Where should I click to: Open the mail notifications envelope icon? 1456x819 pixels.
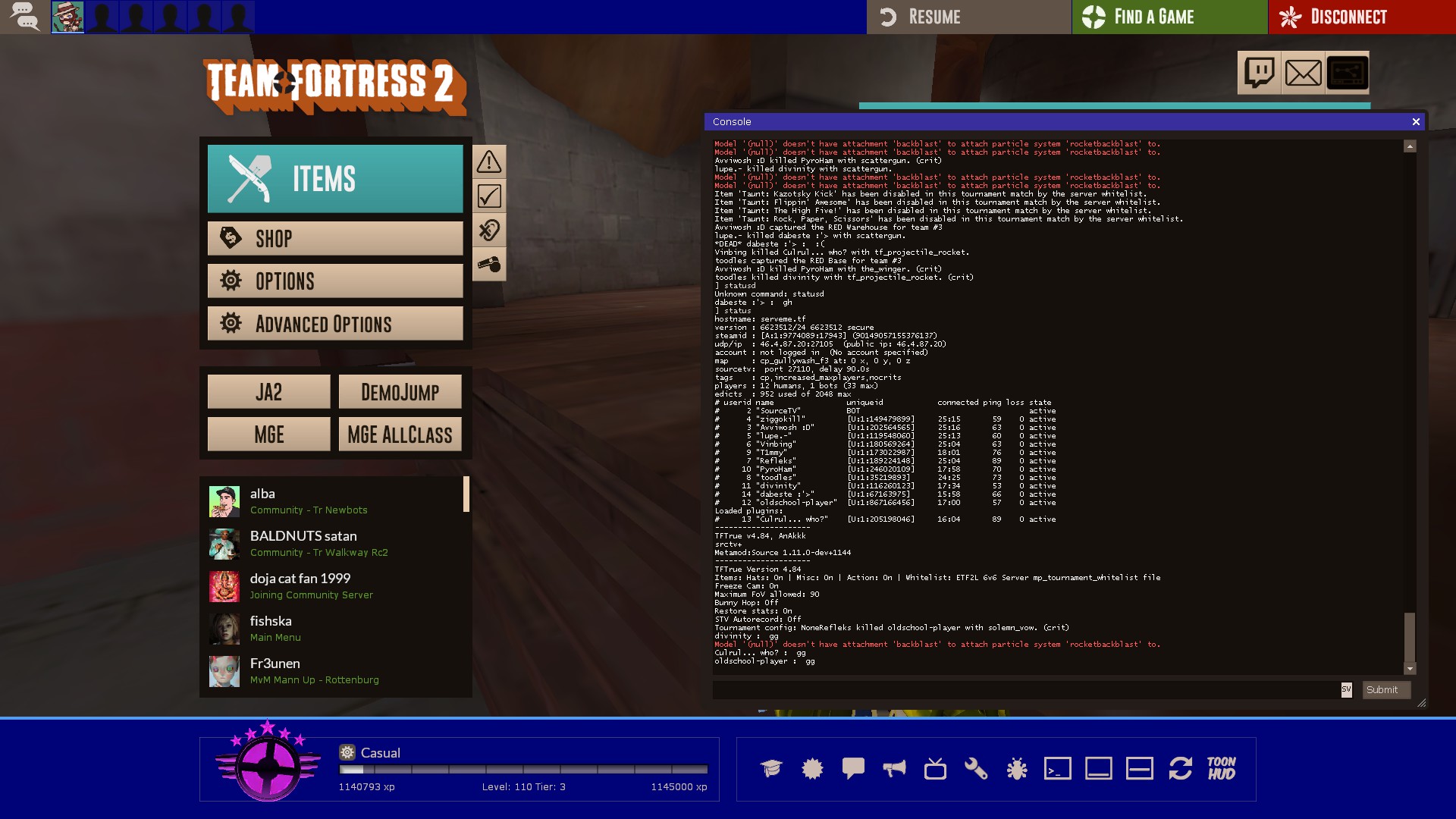click(x=1303, y=73)
